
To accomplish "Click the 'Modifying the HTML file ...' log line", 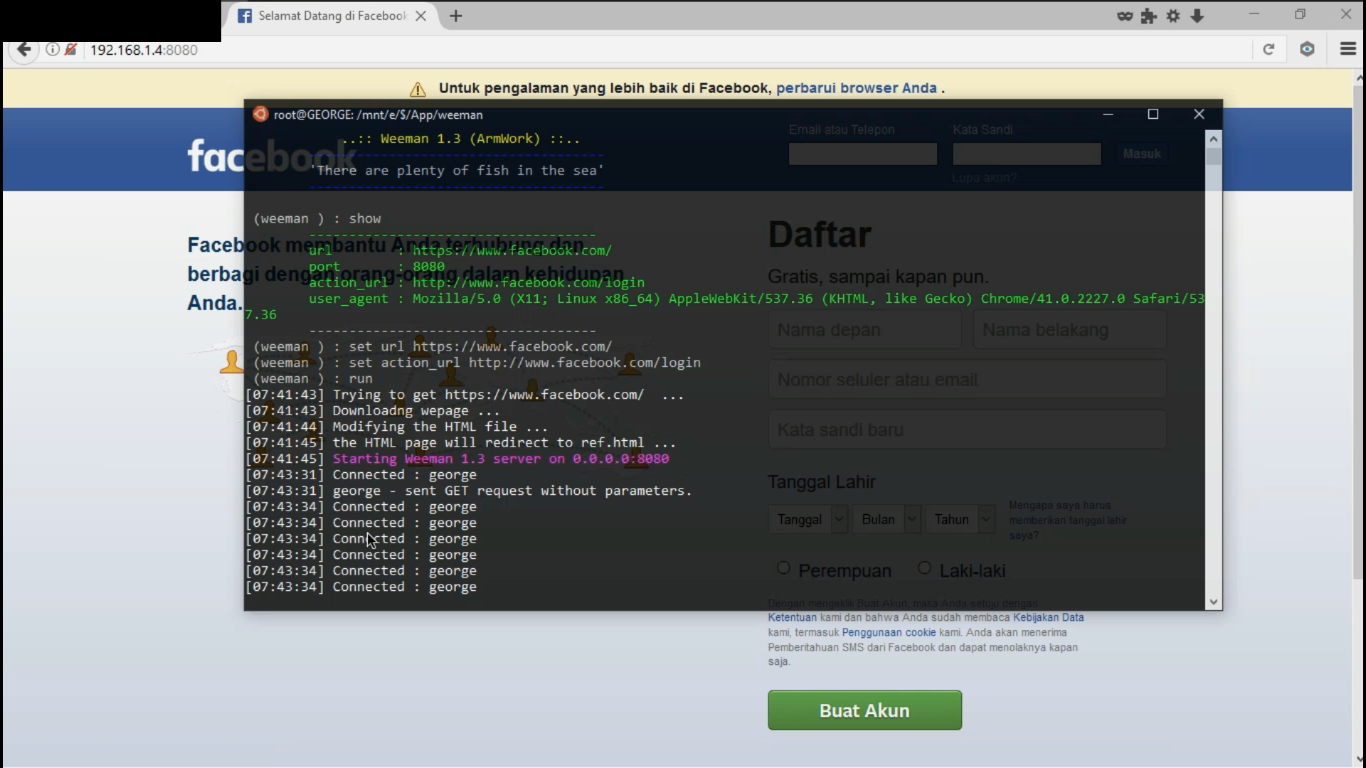I will [397, 427].
